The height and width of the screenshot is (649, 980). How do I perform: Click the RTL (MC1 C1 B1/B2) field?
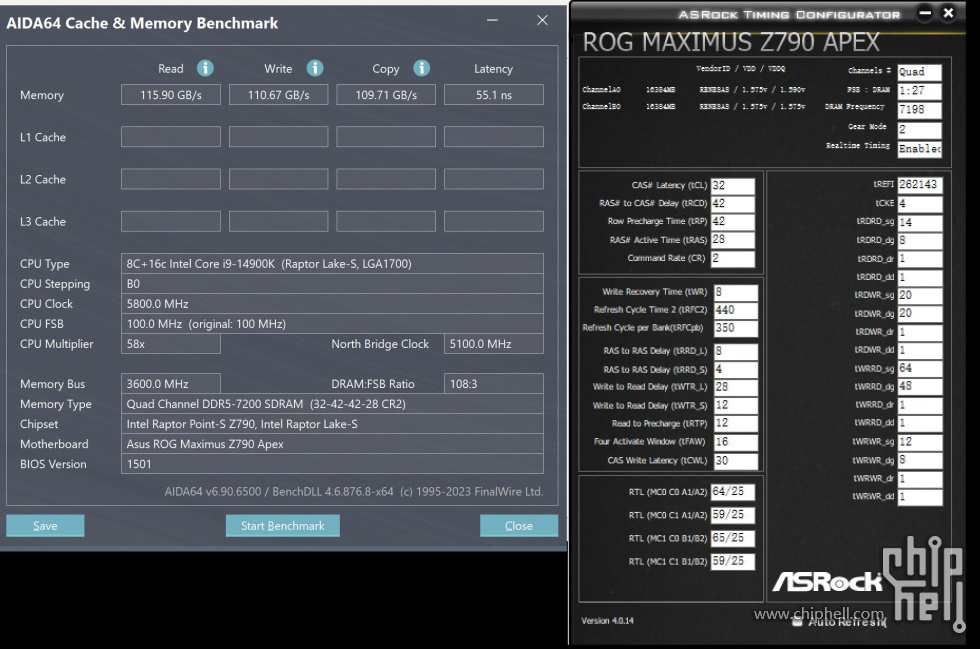tap(733, 561)
